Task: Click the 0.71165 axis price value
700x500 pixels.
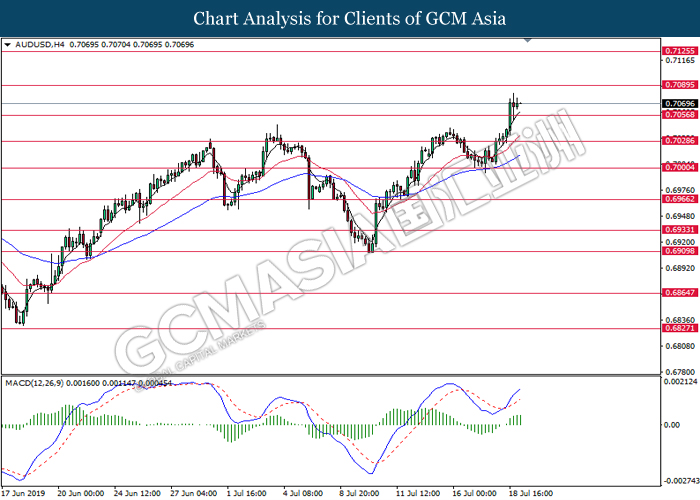Action: pyautogui.click(x=680, y=60)
